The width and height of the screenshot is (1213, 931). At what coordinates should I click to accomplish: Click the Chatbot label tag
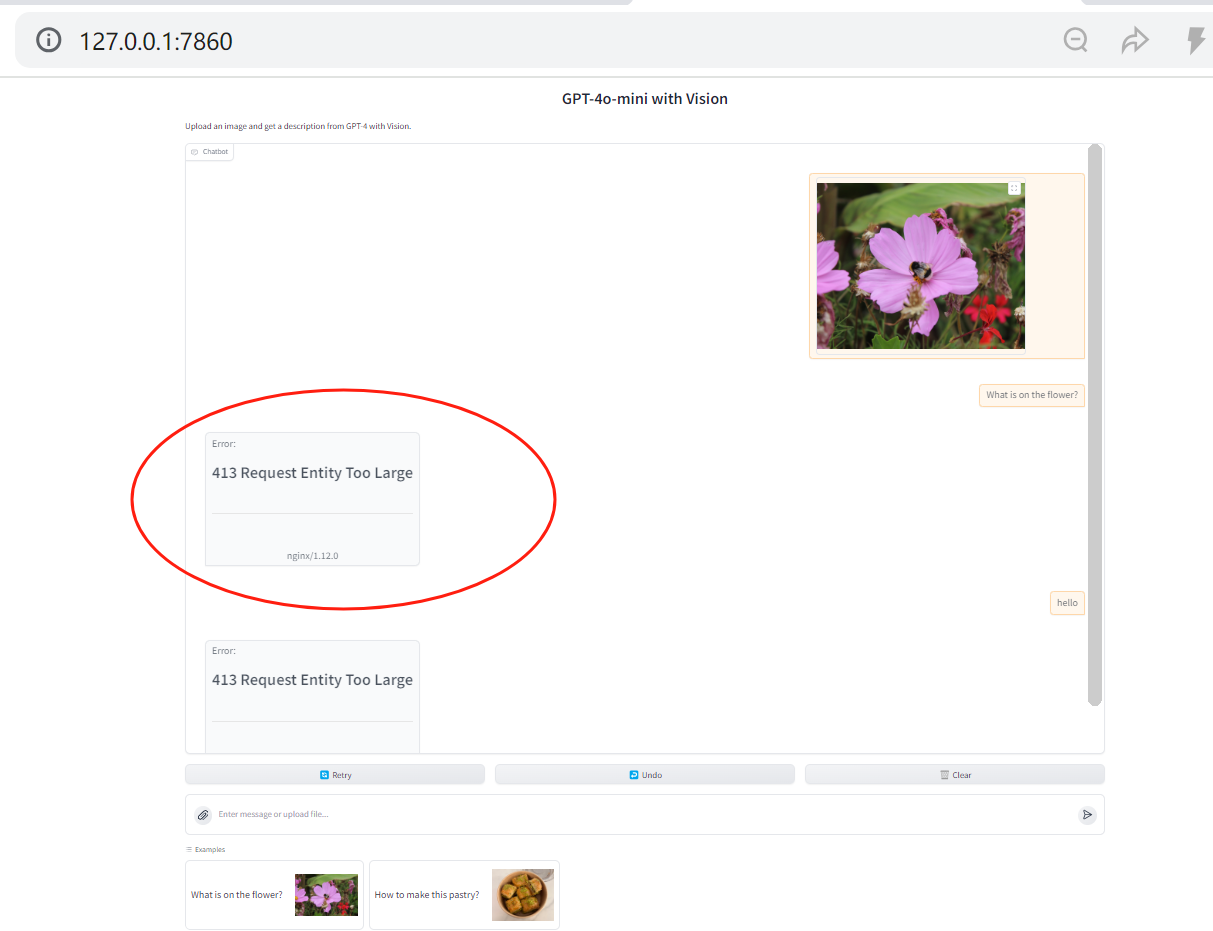pos(209,152)
